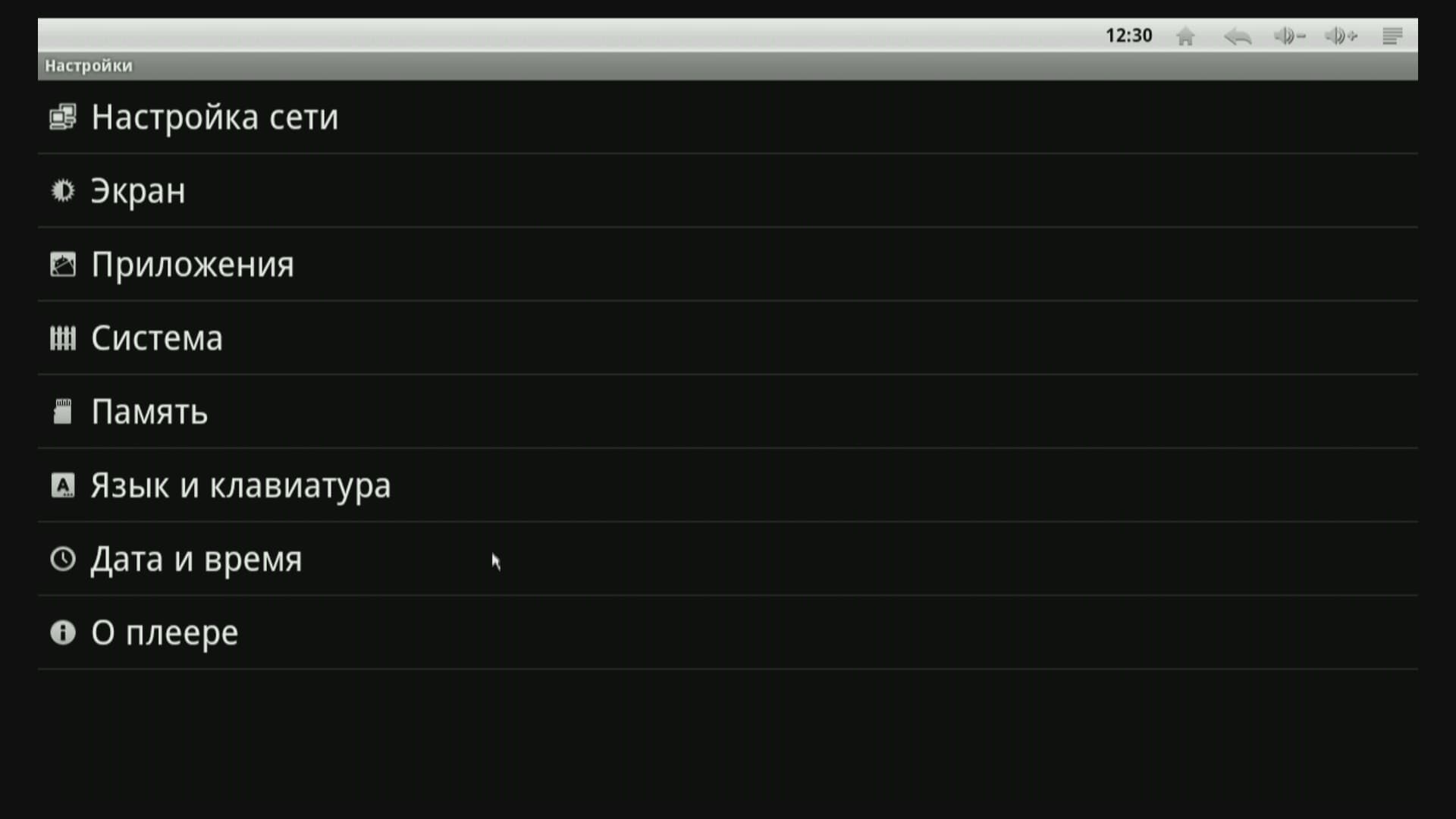
Task: Open Язык и клавиатура settings
Action: pos(240,485)
